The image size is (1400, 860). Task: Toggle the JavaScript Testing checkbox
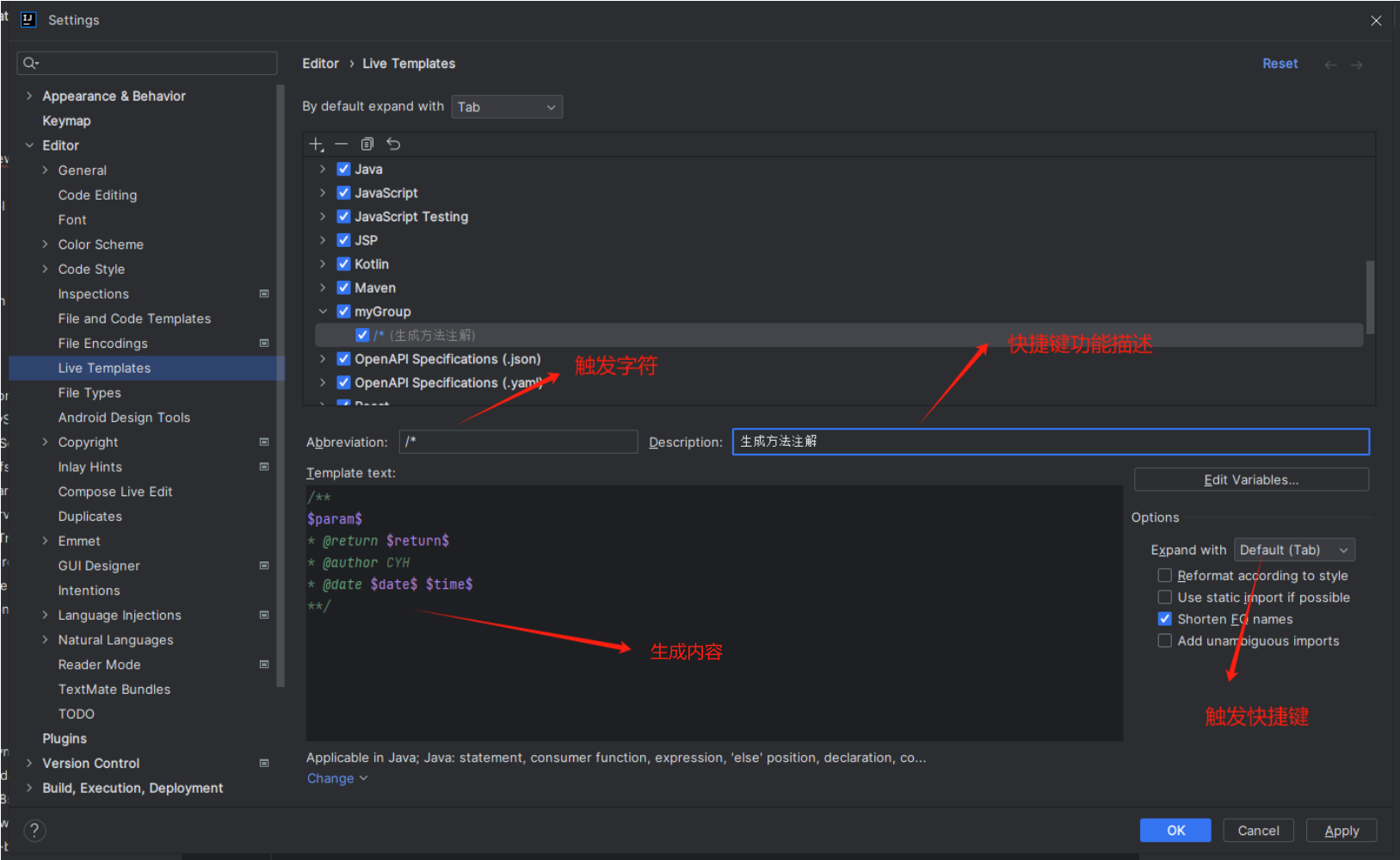(x=343, y=216)
